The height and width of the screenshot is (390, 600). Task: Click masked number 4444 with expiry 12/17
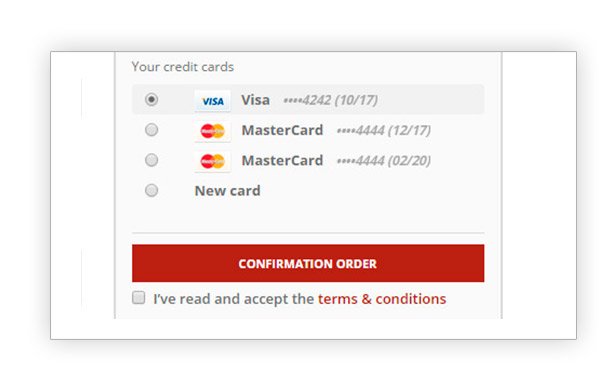pyautogui.click(x=384, y=131)
